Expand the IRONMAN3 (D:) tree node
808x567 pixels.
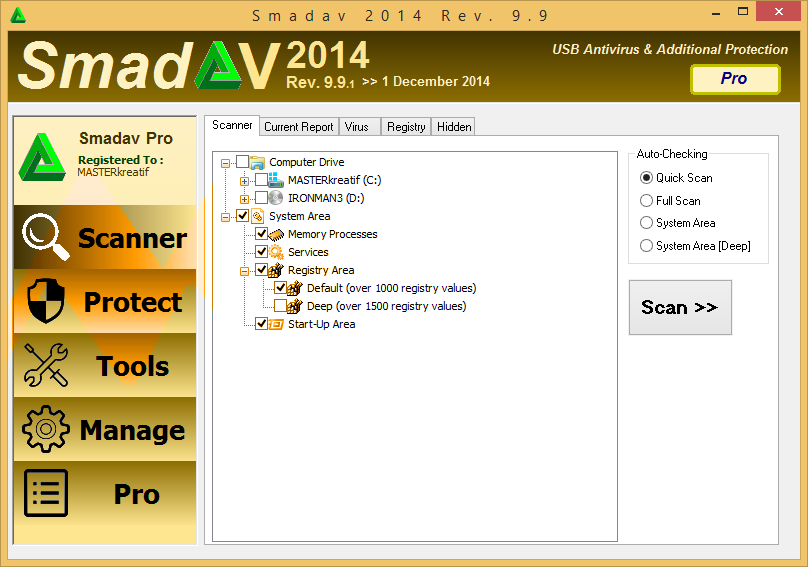click(244, 199)
